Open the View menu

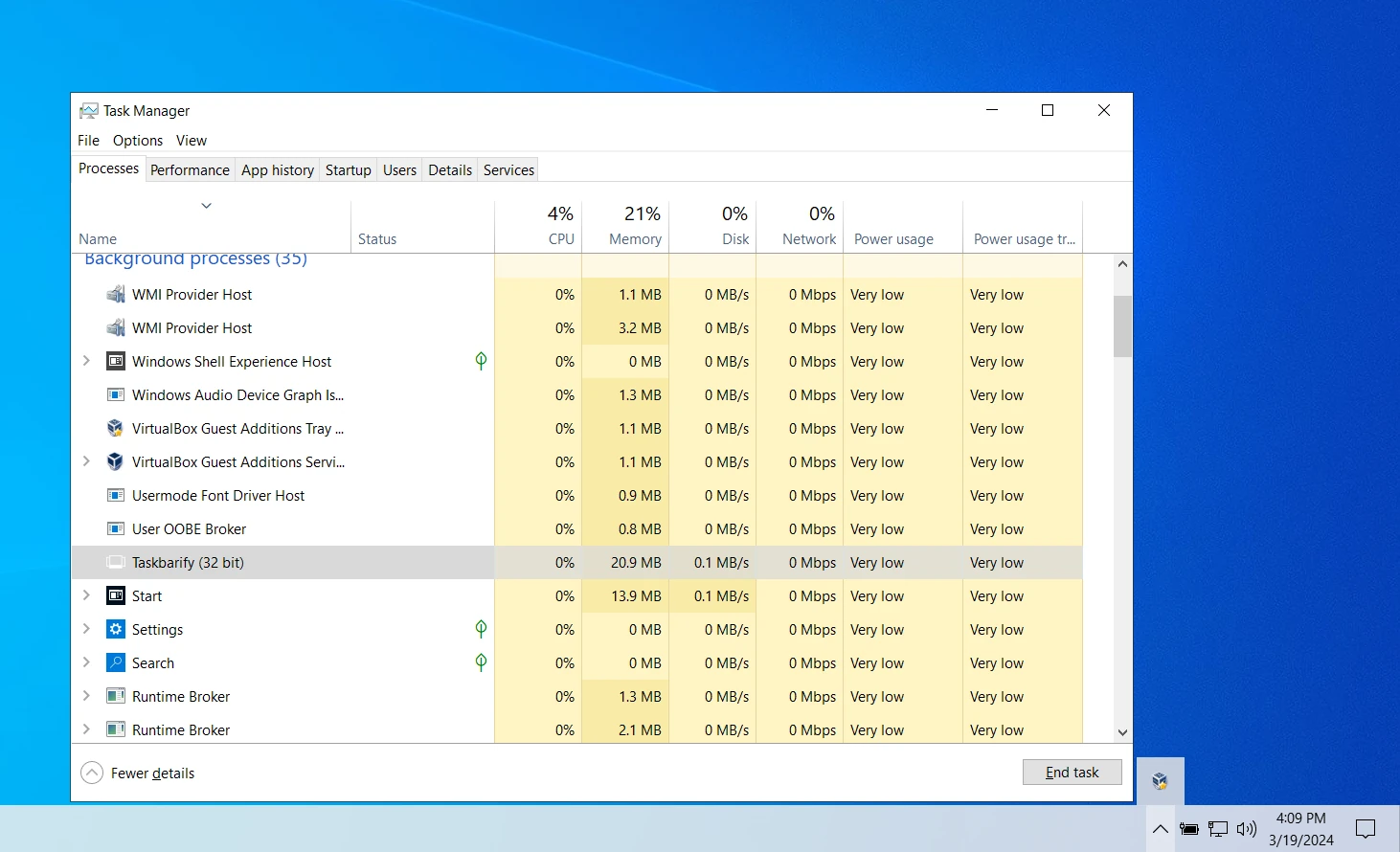tap(191, 140)
